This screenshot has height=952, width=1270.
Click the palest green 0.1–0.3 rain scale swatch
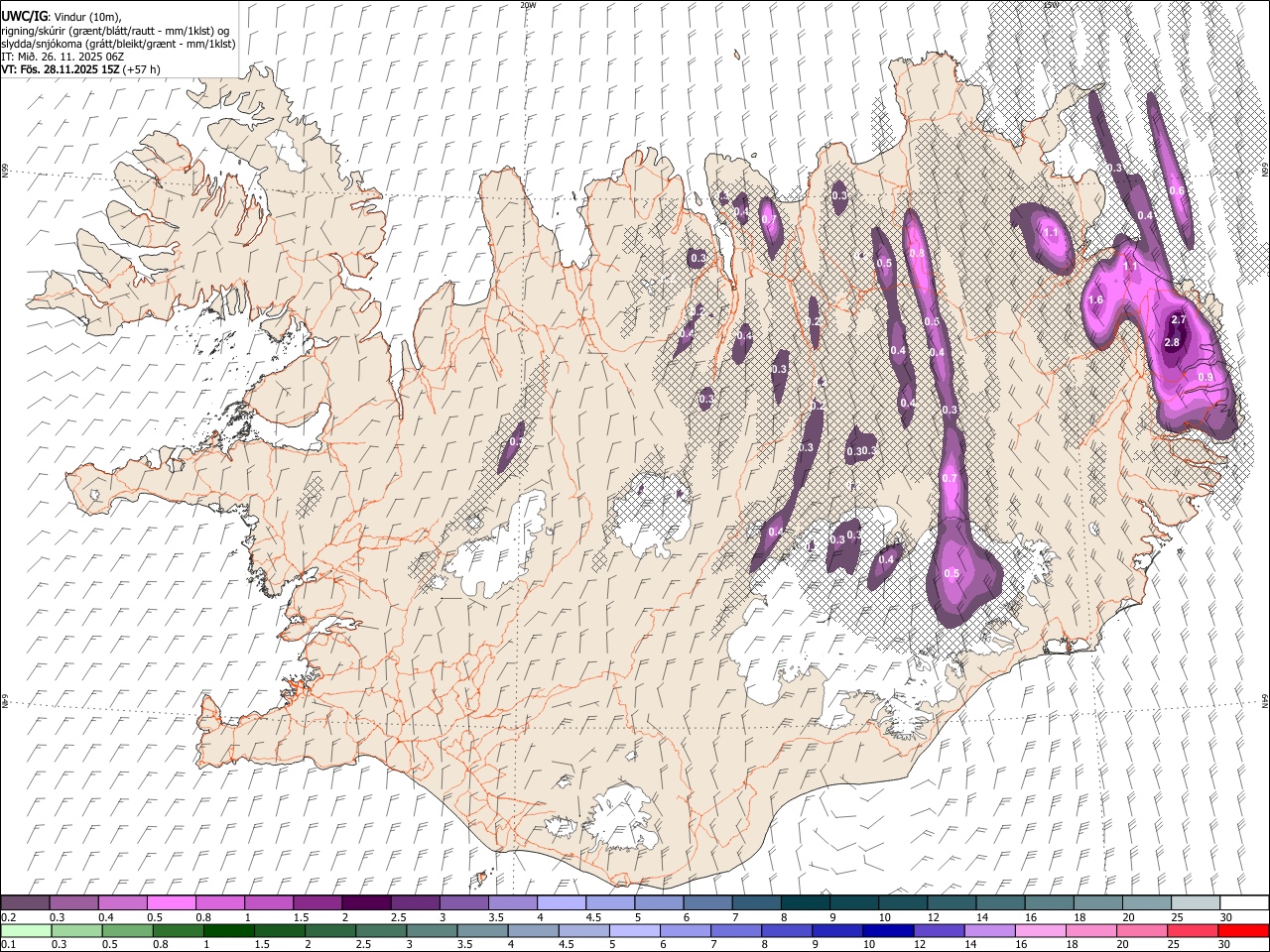point(27,930)
